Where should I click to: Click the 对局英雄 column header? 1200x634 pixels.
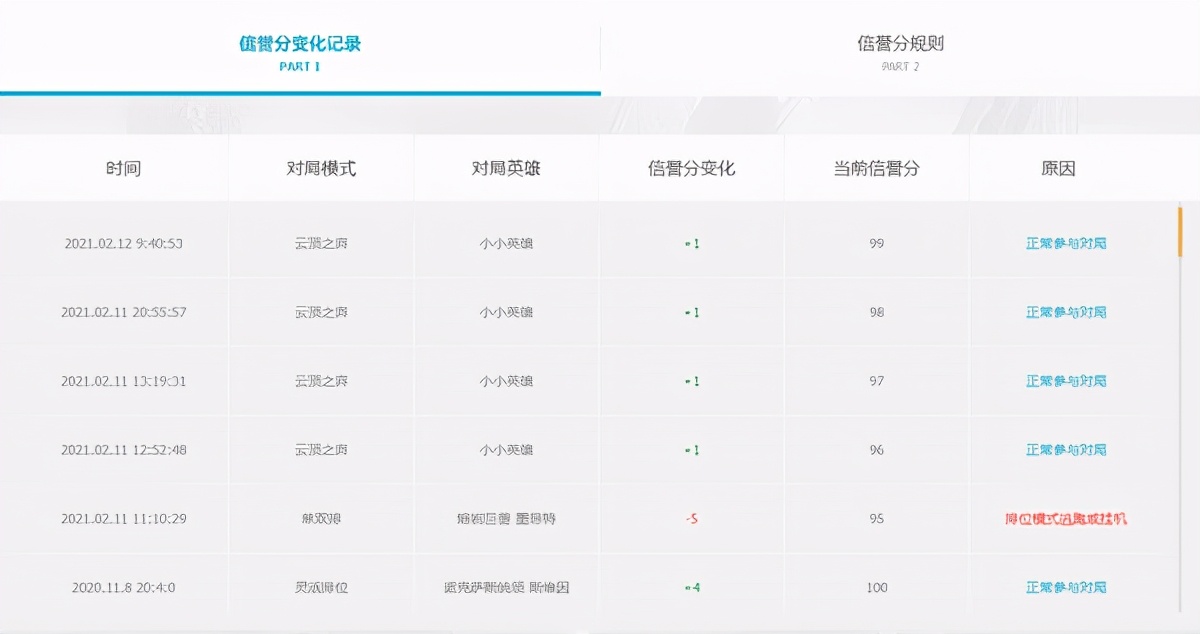coord(506,167)
